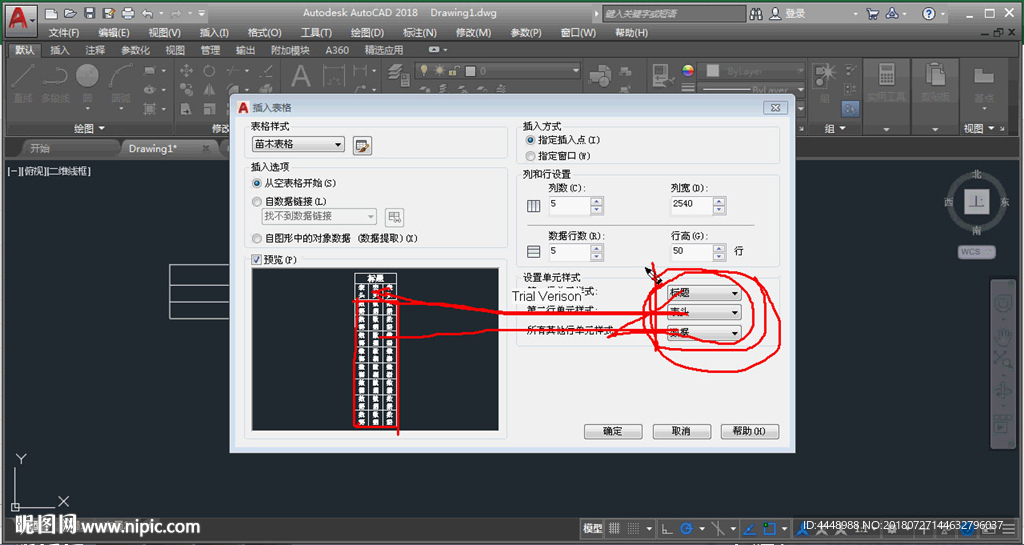Image resolution: width=1024 pixels, height=545 pixels.
Task: Open the 绘图(D) menu
Action: pos(367,33)
